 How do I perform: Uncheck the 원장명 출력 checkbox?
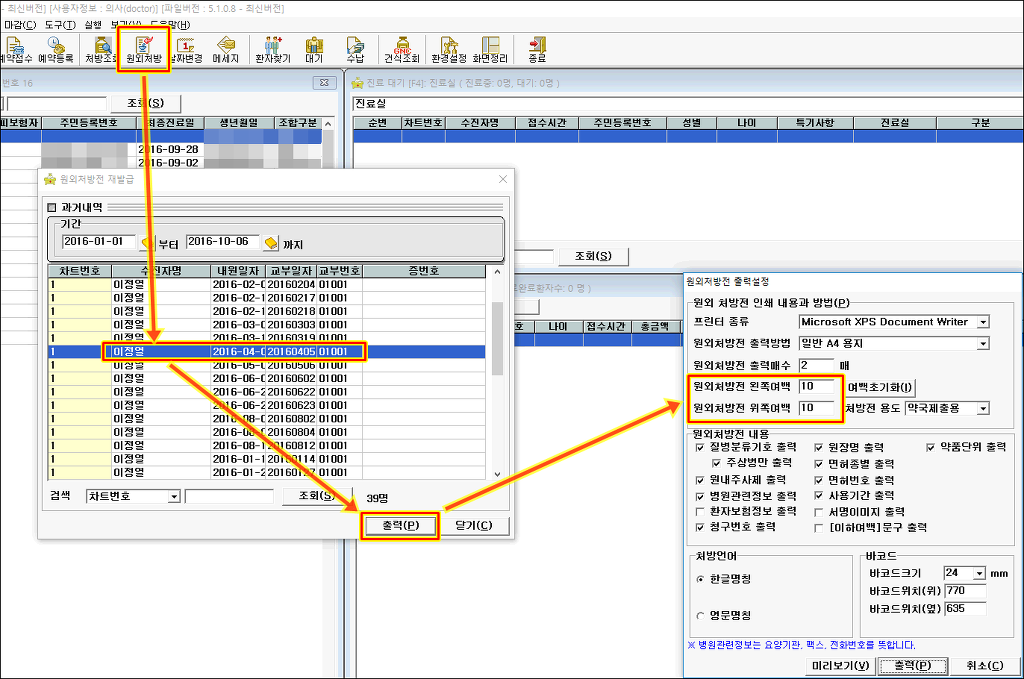click(x=820, y=448)
